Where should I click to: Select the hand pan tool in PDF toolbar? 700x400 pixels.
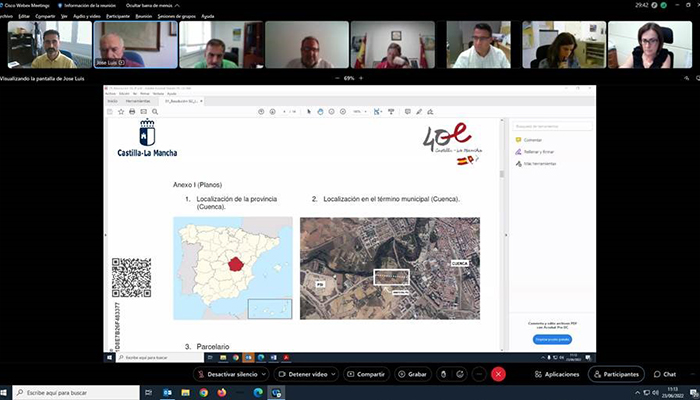tap(322, 111)
